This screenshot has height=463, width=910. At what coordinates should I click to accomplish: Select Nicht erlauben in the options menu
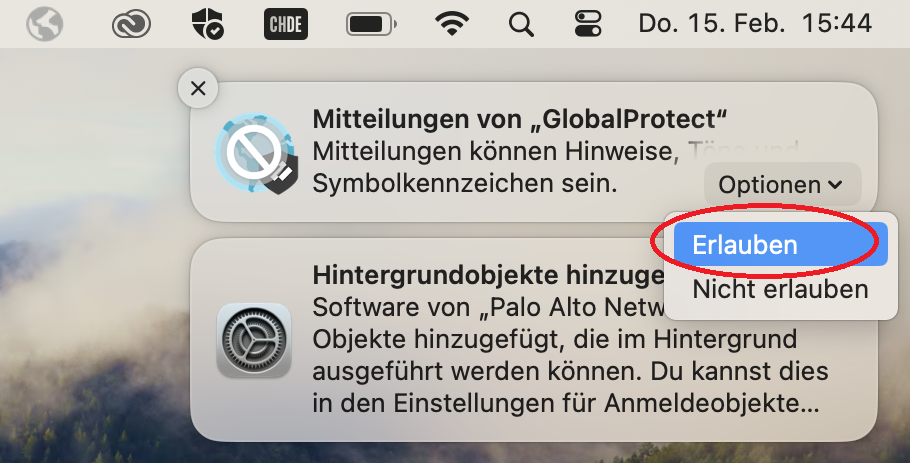[x=781, y=289]
